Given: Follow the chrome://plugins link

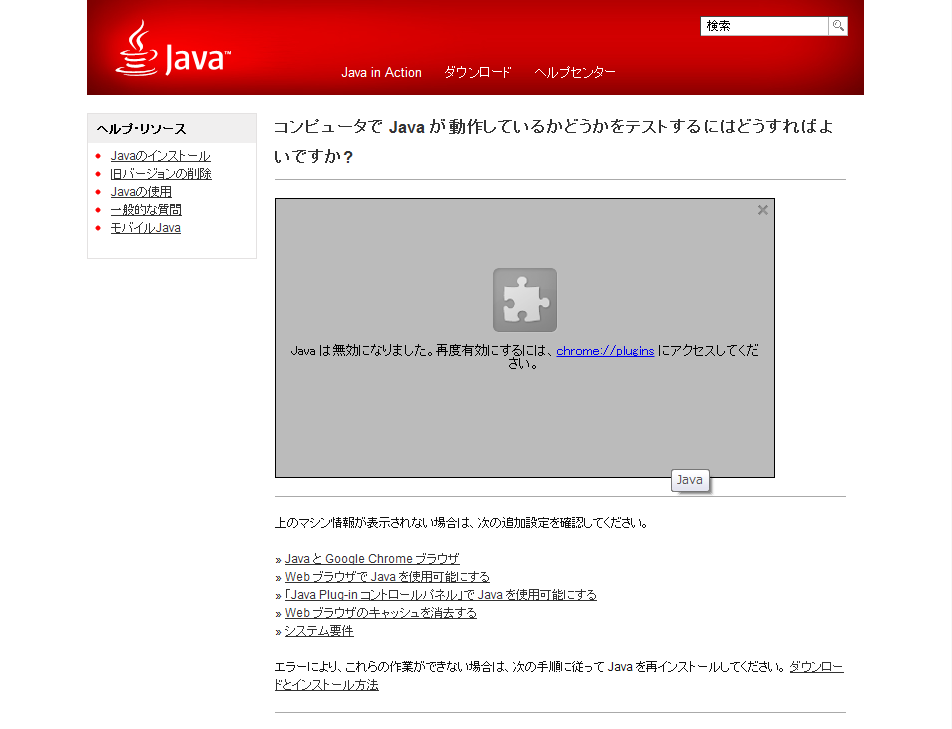Looking at the screenshot, I should [x=605, y=351].
